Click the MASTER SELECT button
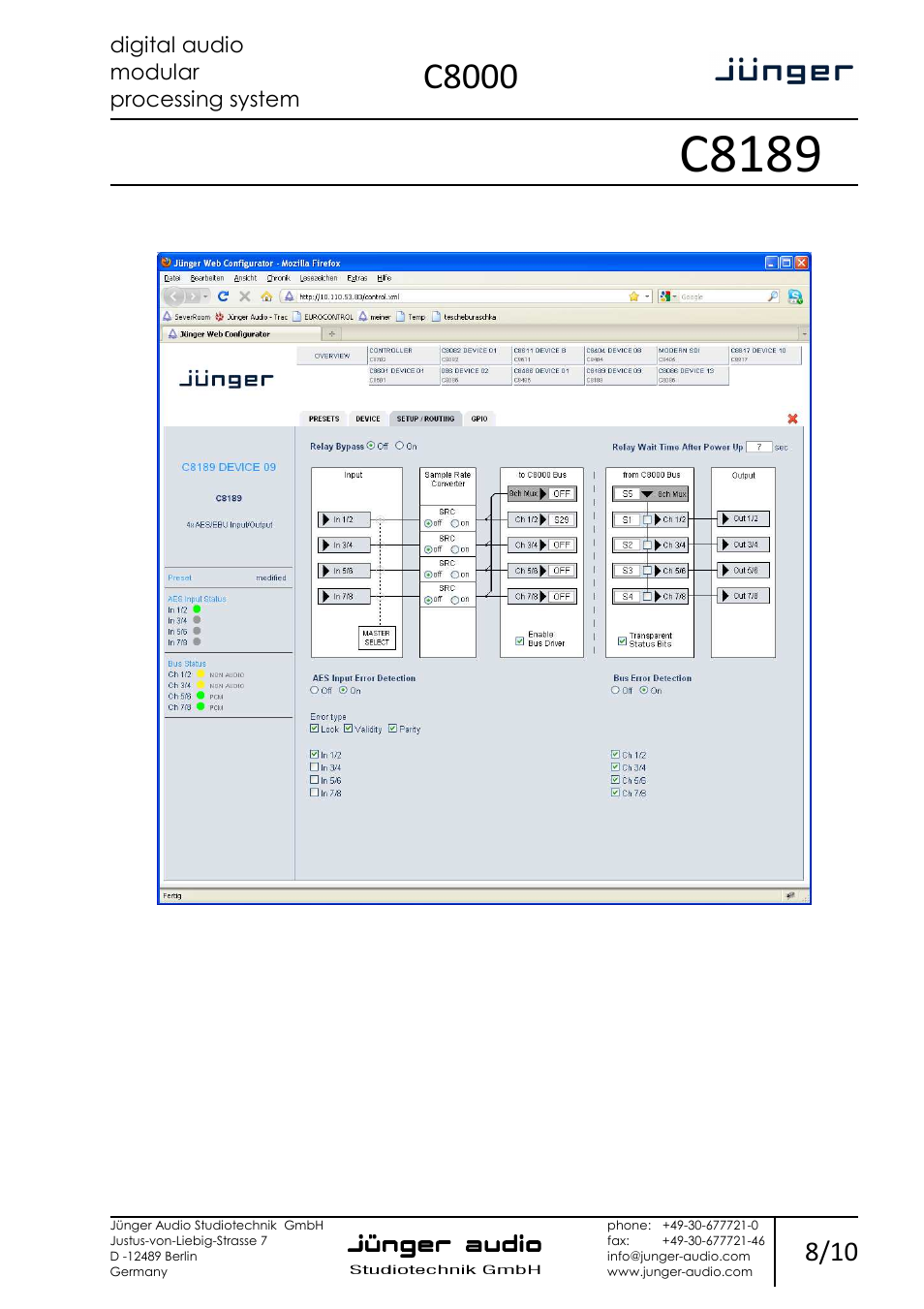Image resolution: width=924 pixels, height=1309 pixels. pos(377,638)
